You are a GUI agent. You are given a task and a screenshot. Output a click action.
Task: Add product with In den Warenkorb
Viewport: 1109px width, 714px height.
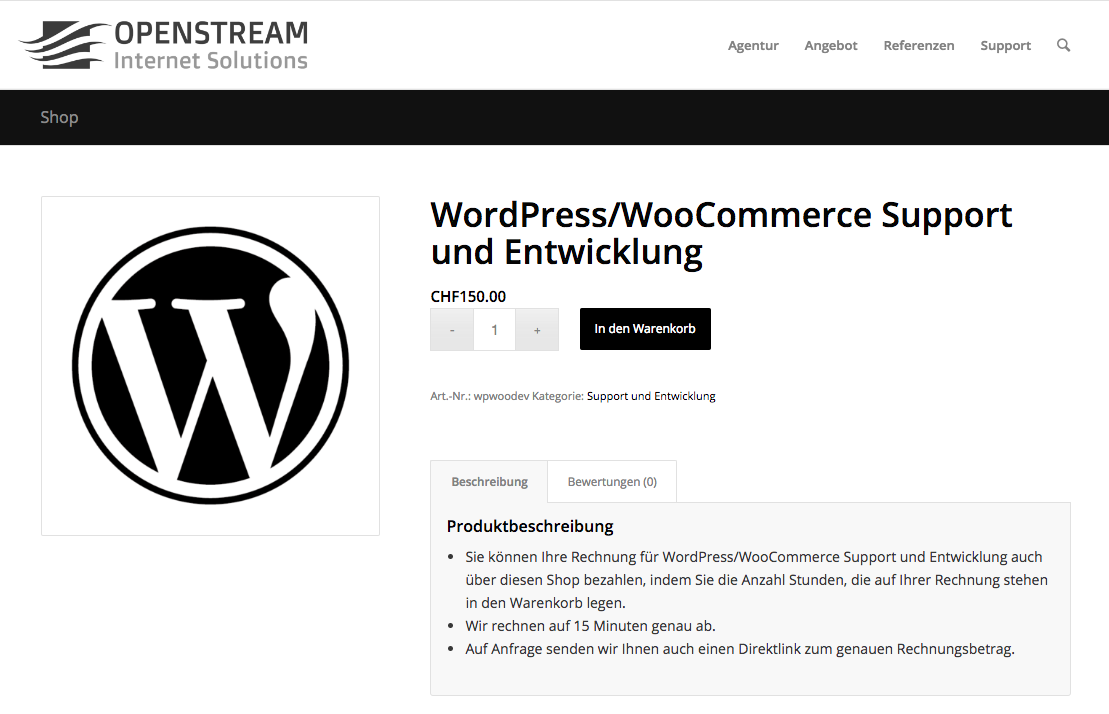(645, 329)
